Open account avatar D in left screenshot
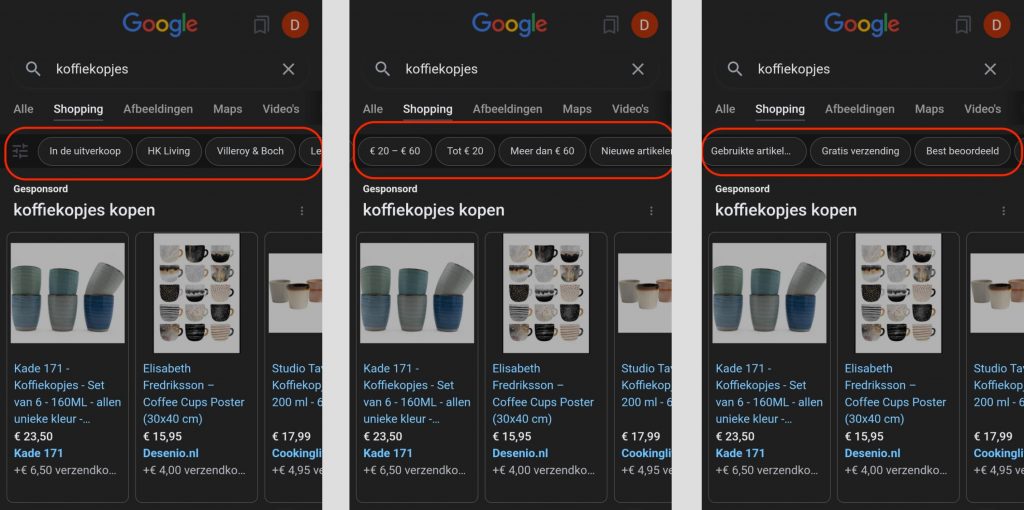 coord(295,25)
